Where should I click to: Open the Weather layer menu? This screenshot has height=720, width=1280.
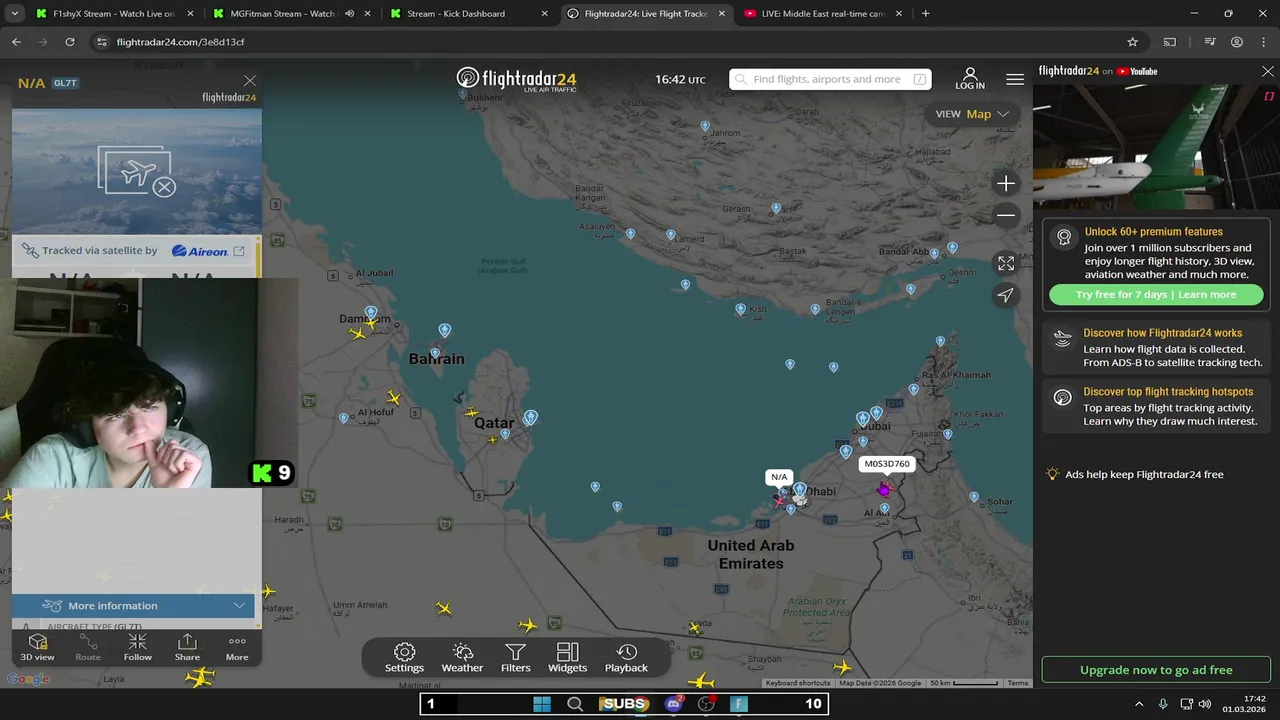pos(462,658)
